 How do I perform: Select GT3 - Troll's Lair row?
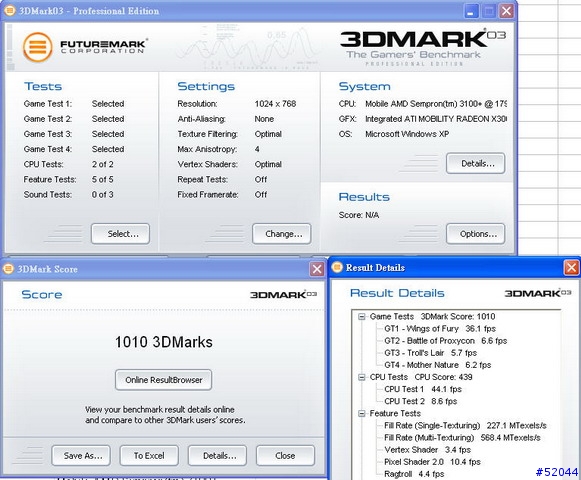[431, 353]
